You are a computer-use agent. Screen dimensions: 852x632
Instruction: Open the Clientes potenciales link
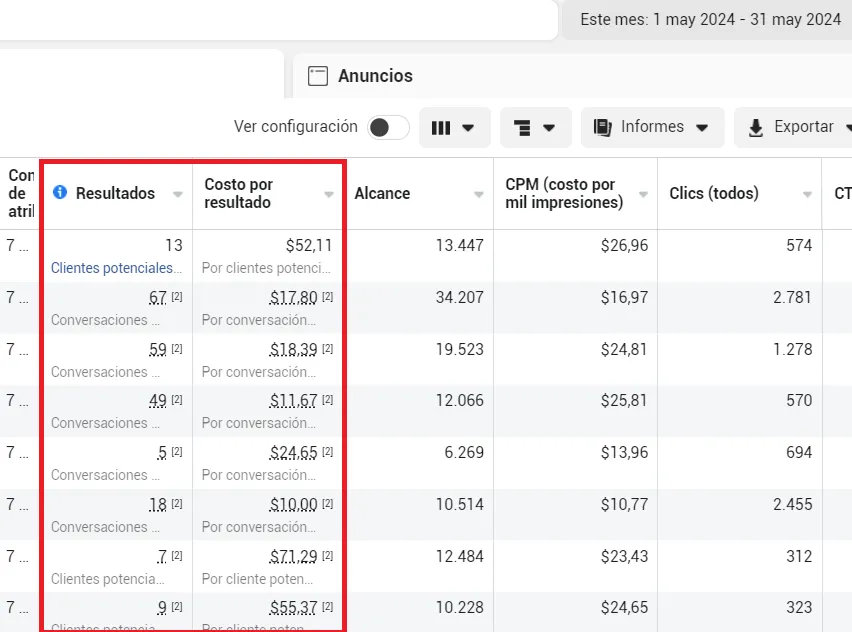pyautogui.click(x=116, y=268)
